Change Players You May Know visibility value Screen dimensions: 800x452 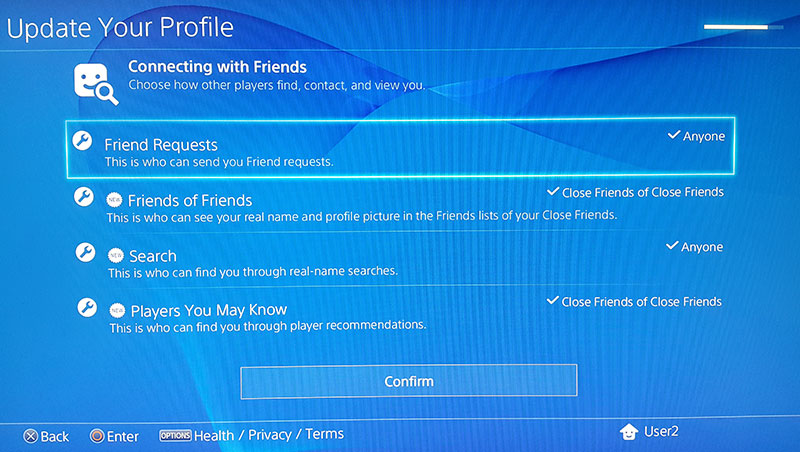pyautogui.click(x=635, y=302)
